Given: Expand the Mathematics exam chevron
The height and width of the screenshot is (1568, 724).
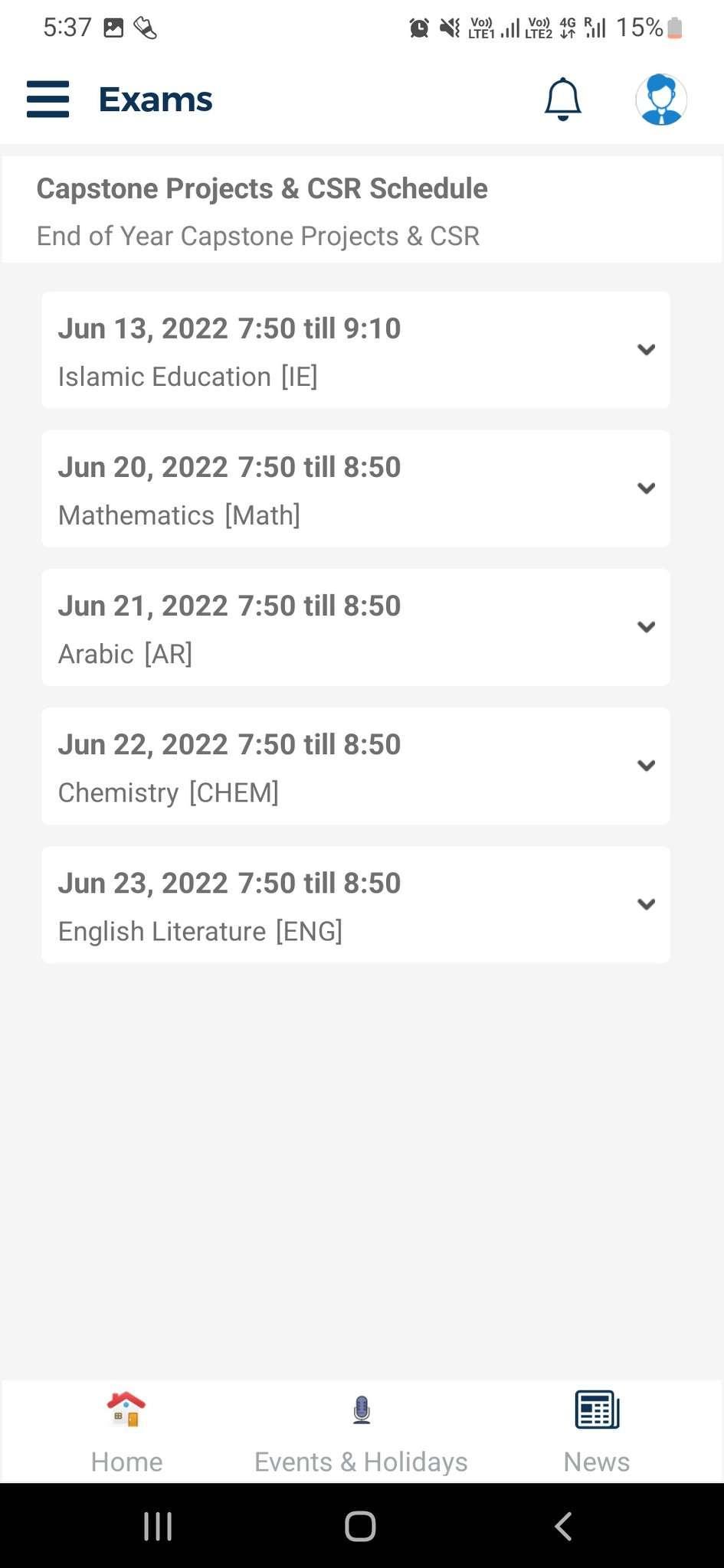Looking at the screenshot, I should click(646, 488).
